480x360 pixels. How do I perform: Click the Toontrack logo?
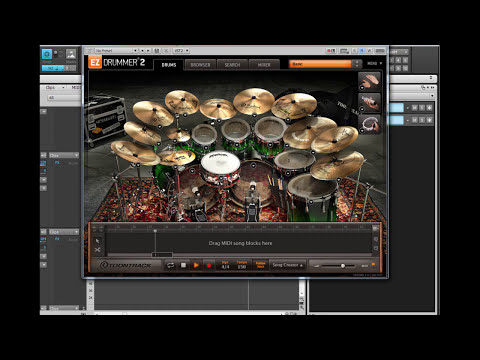126,265
